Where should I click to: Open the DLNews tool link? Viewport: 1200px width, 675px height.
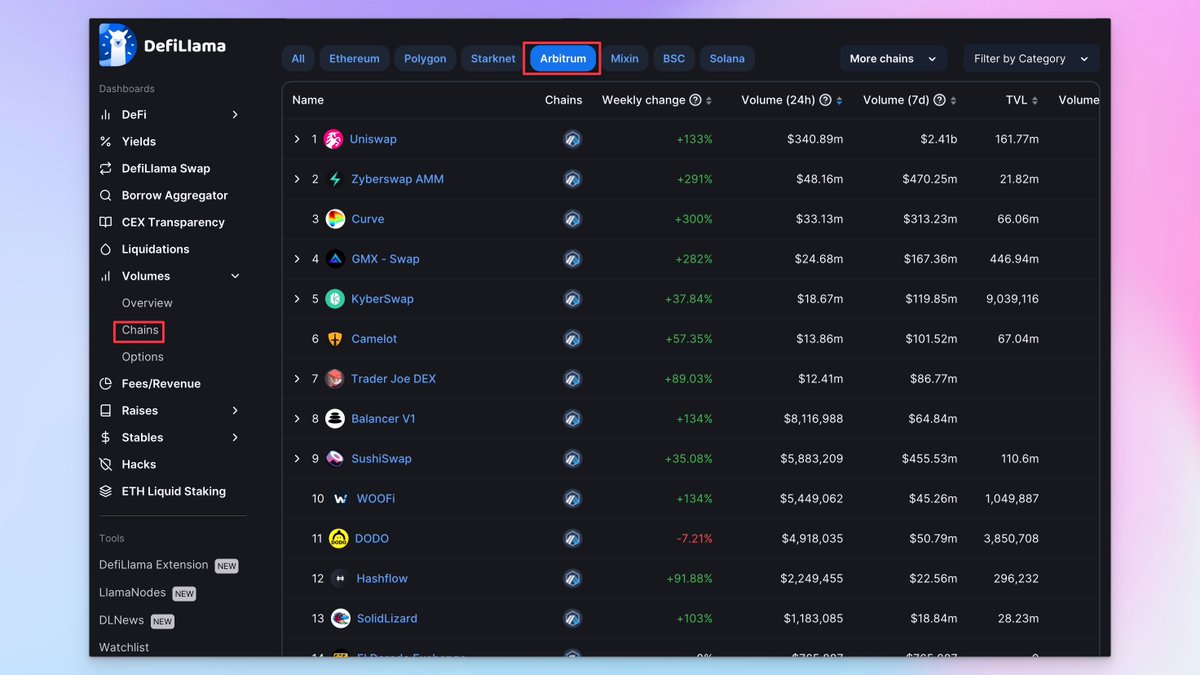(123, 620)
